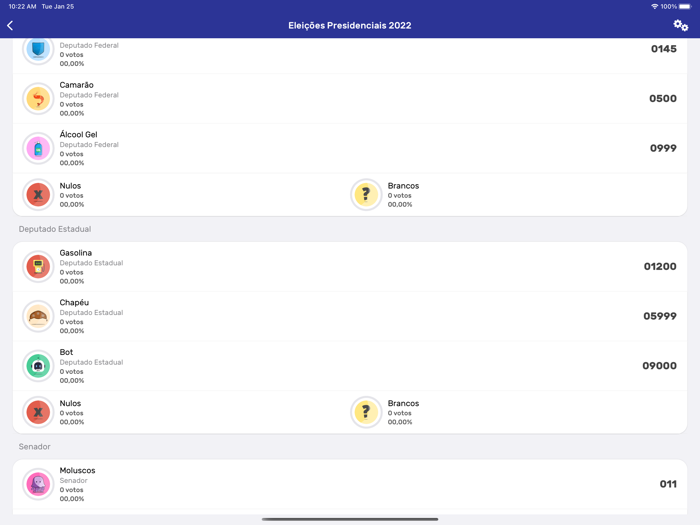Tap candidate number 01200

(660, 267)
